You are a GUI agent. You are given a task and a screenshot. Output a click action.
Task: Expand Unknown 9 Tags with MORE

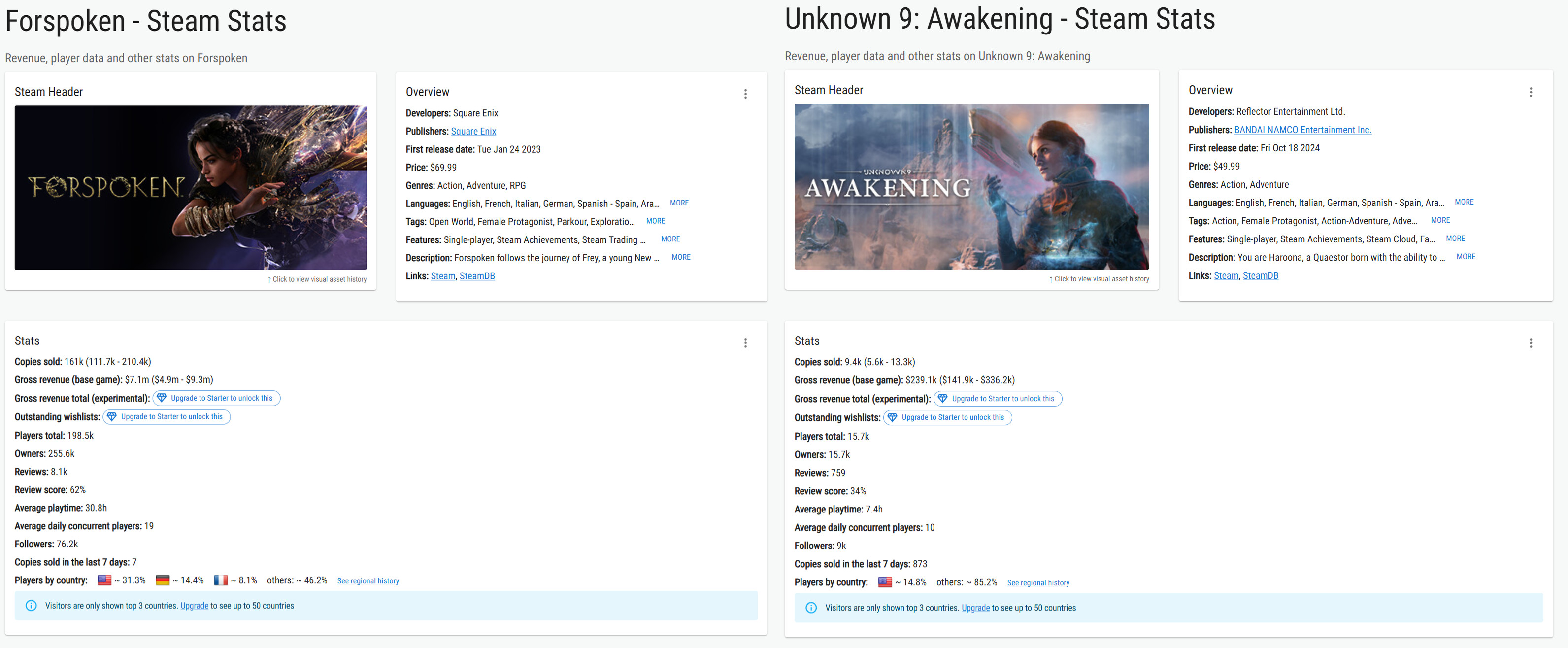(1440, 220)
